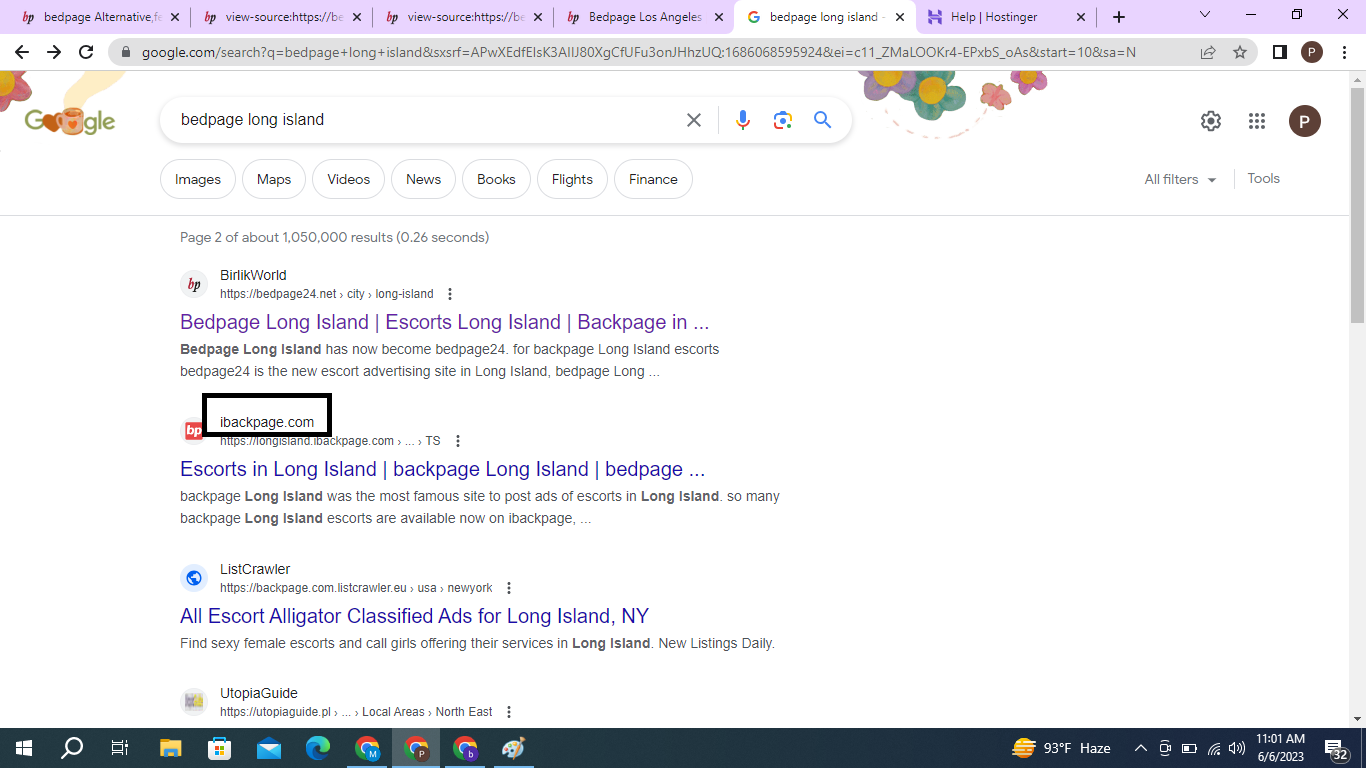Launch Microsoft Edge from the taskbar
Screen dimensions: 1366x768
tap(317, 748)
